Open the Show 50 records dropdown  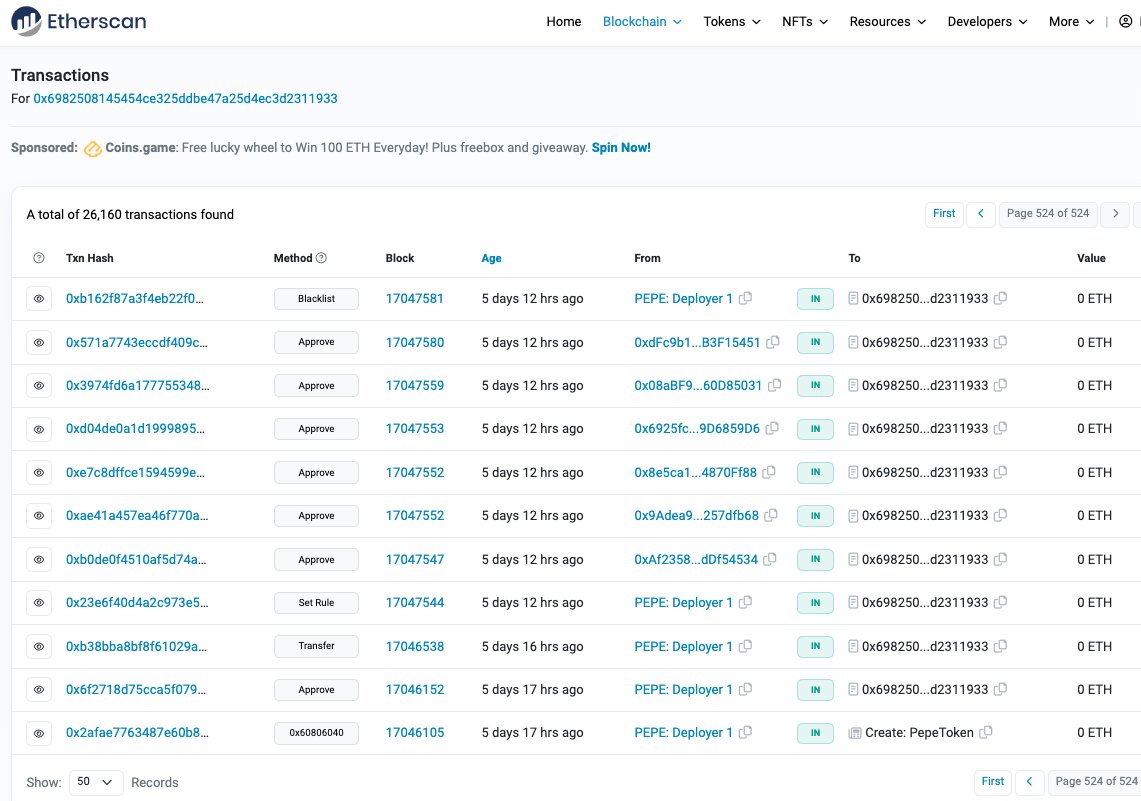pyautogui.click(x=96, y=782)
